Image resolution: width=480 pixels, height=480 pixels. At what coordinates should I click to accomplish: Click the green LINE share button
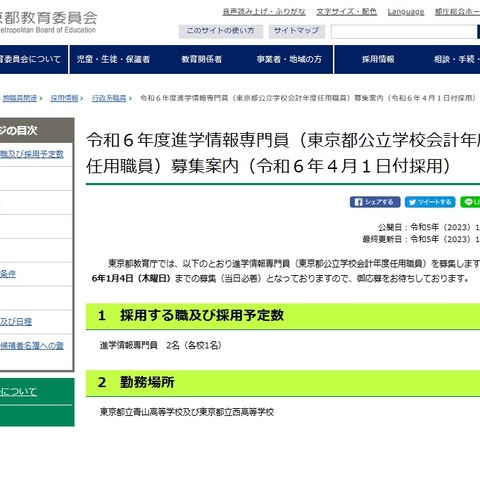click(x=470, y=202)
